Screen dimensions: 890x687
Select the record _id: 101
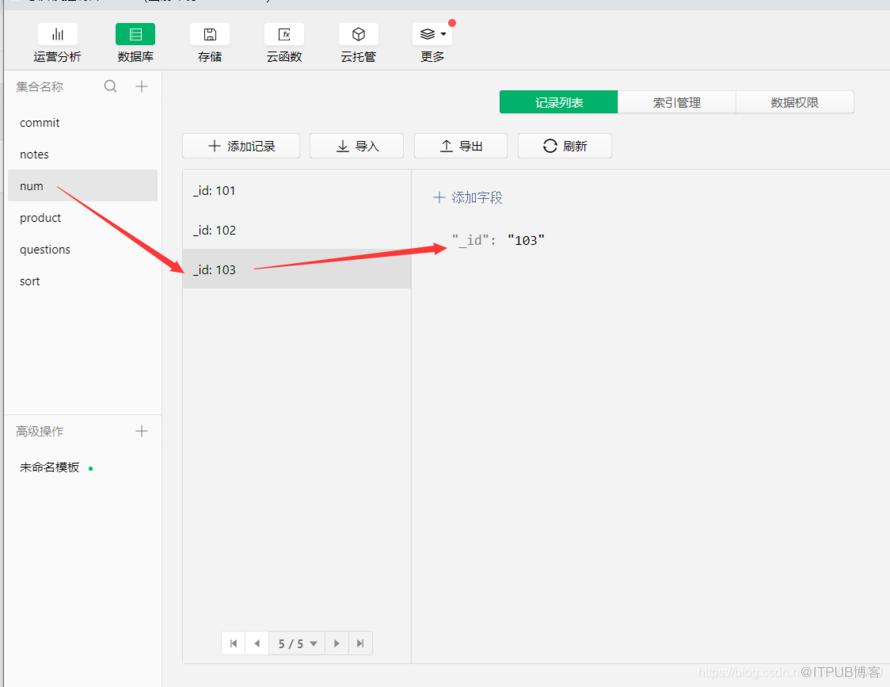[297, 190]
